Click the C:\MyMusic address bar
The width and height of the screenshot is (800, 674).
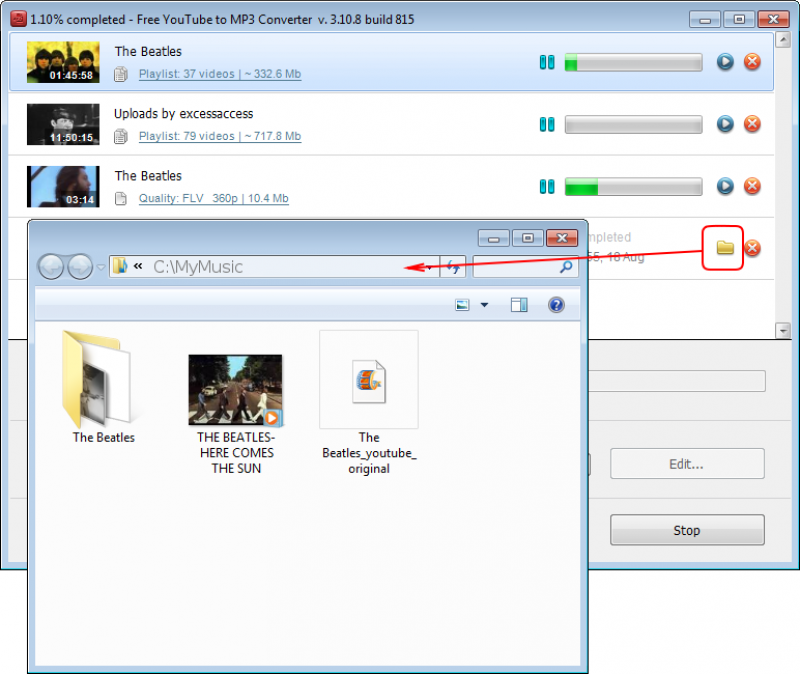pos(274,267)
